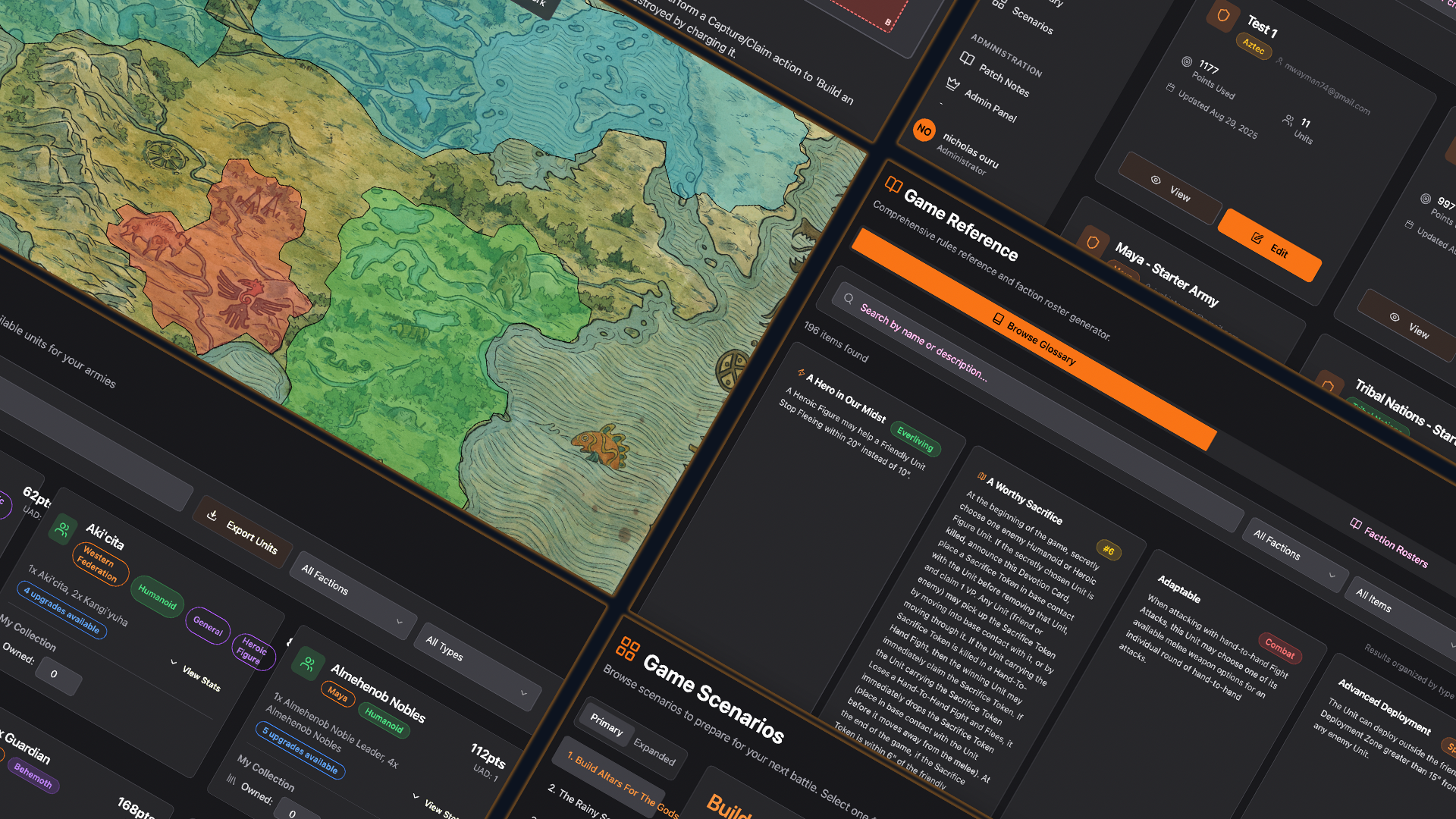This screenshot has height=819, width=1456.
Task: Click the download icon on Export Units
Action: [x=212, y=515]
